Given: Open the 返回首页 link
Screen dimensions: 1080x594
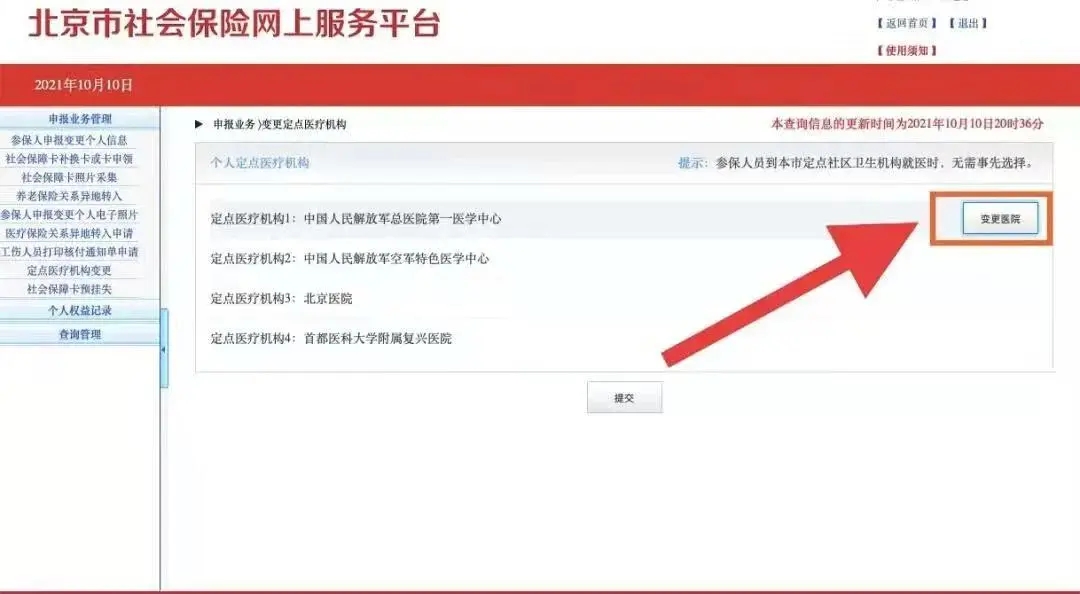Looking at the screenshot, I should pos(908,23).
